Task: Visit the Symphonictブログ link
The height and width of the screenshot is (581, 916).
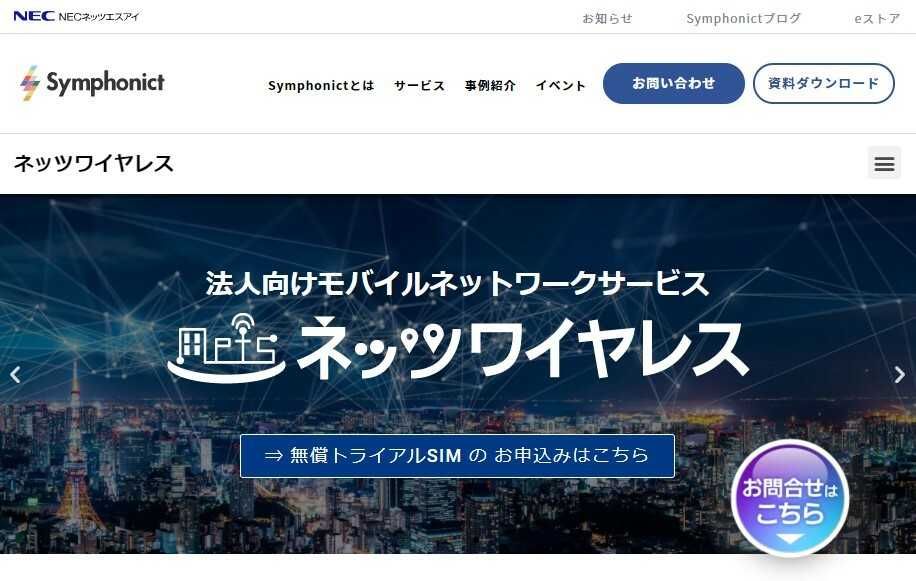Action: pos(744,19)
